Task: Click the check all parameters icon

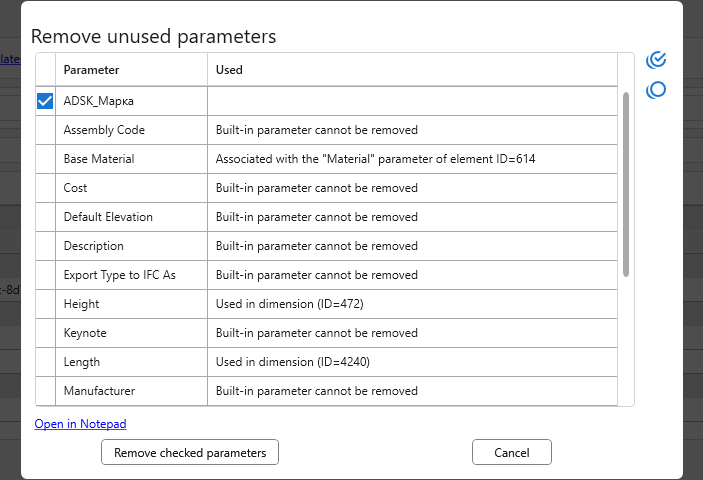Action: coord(657,60)
